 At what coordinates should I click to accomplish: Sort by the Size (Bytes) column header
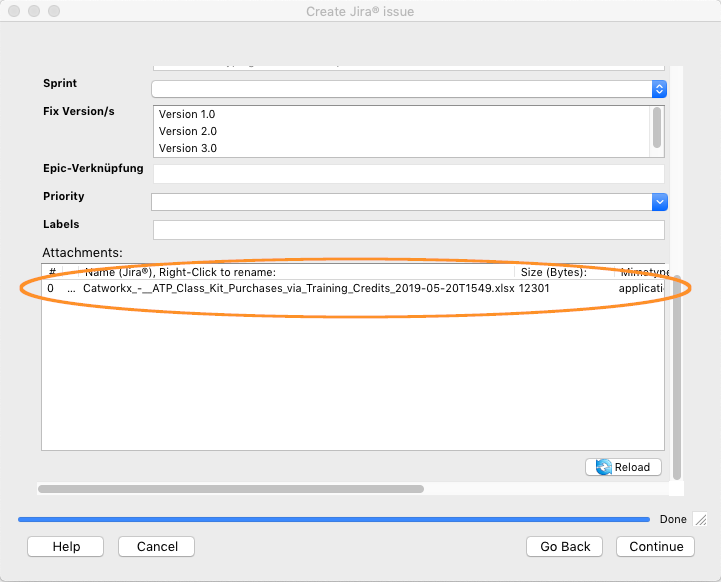553,272
